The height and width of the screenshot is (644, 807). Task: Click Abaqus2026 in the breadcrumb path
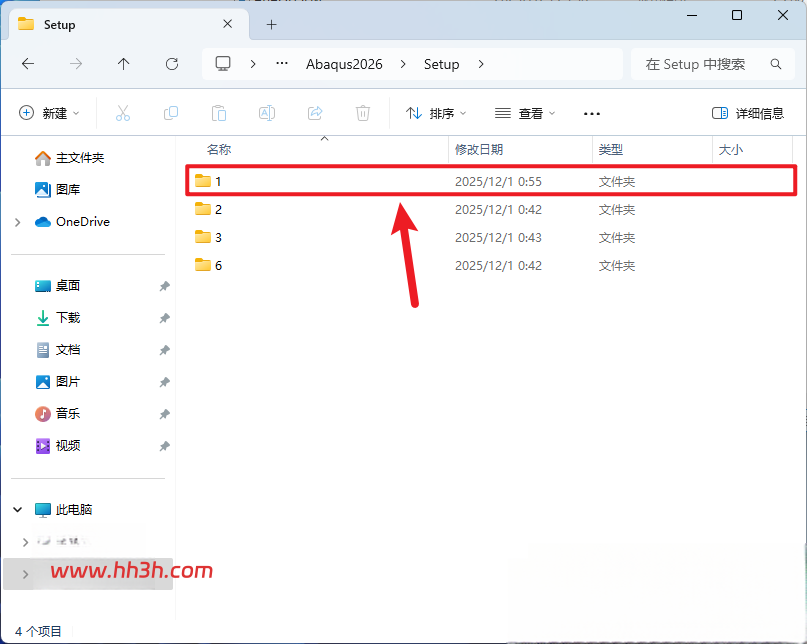(x=344, y=64)
